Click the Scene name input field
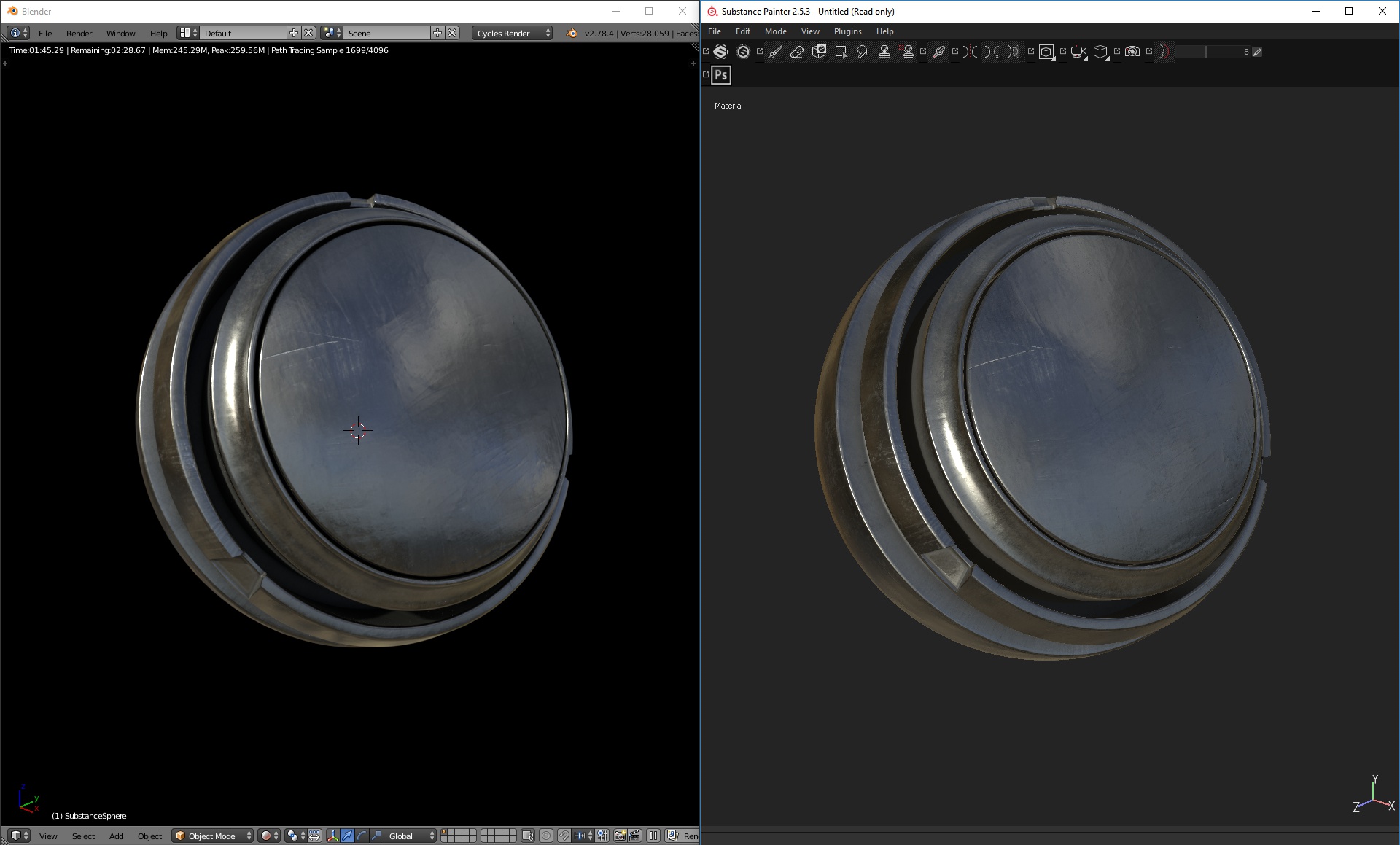Viewport: 1400px width, 845px height. tap(388, 33)
